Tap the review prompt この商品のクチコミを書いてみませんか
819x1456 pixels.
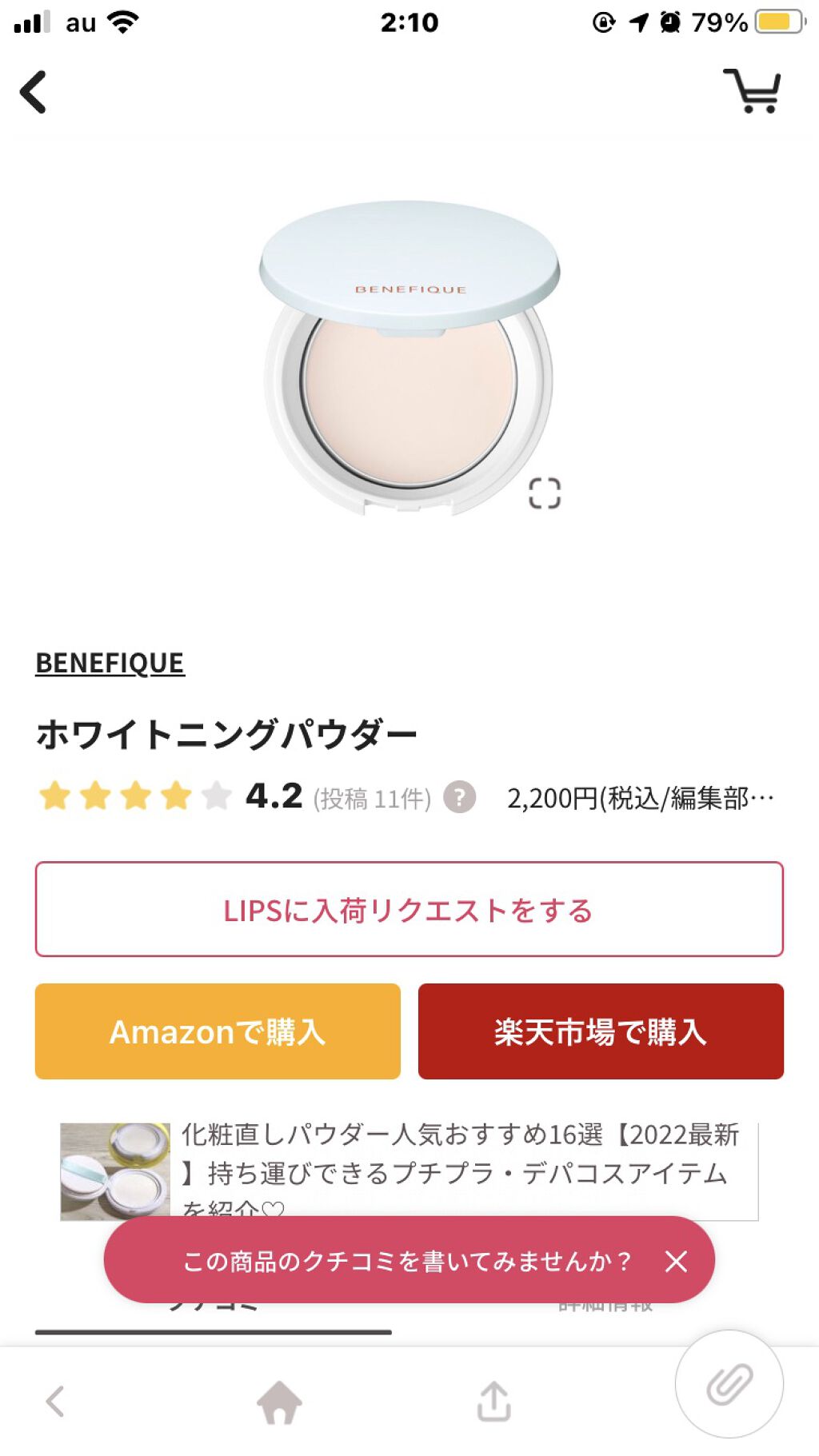(406, 1261)
